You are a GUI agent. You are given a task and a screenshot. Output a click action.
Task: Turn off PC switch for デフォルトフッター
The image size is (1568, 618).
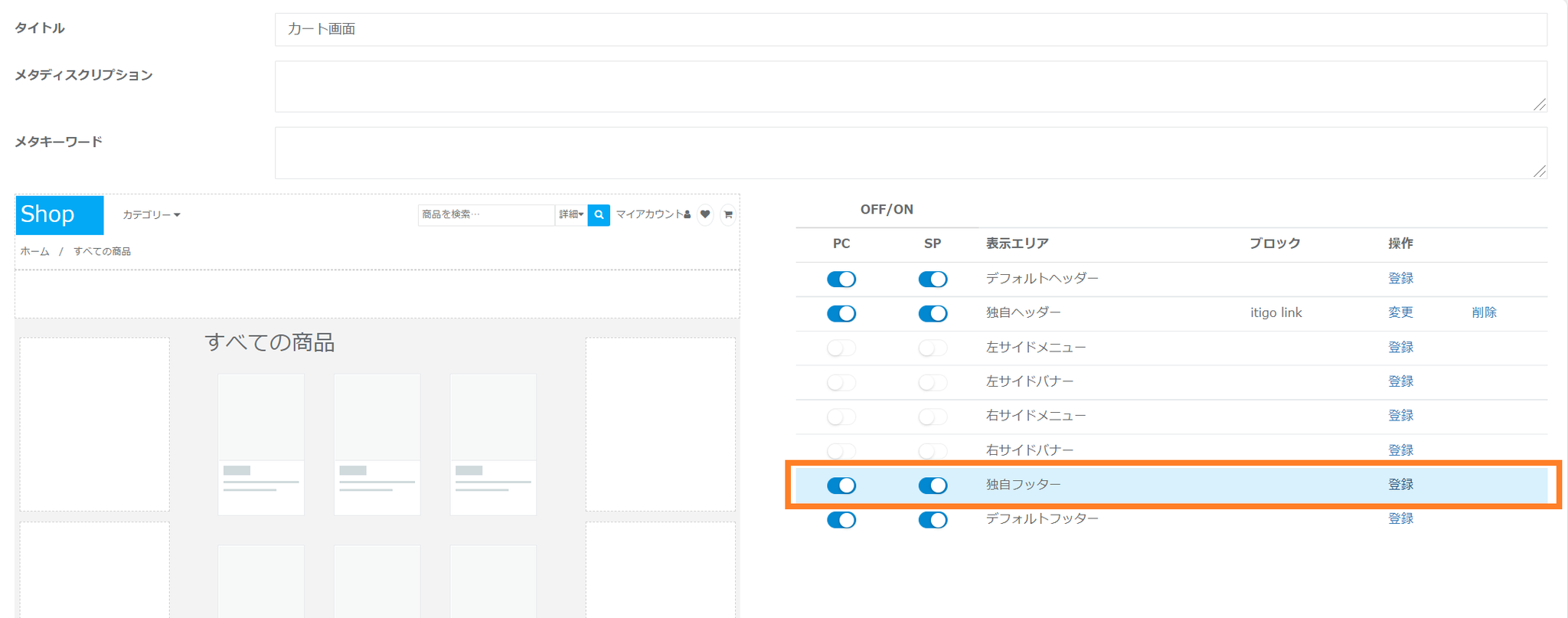pyautogui.click(x=841, y=520)
